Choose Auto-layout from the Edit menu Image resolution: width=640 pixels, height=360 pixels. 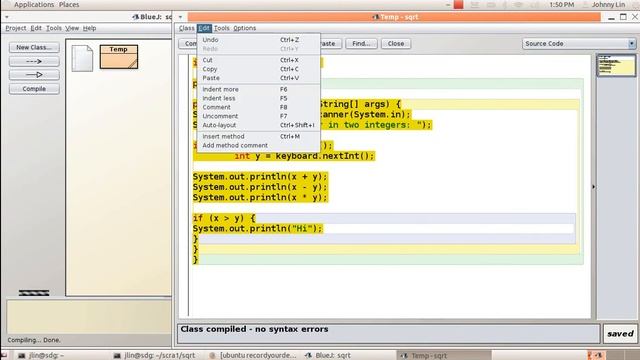tap(258, 125)
